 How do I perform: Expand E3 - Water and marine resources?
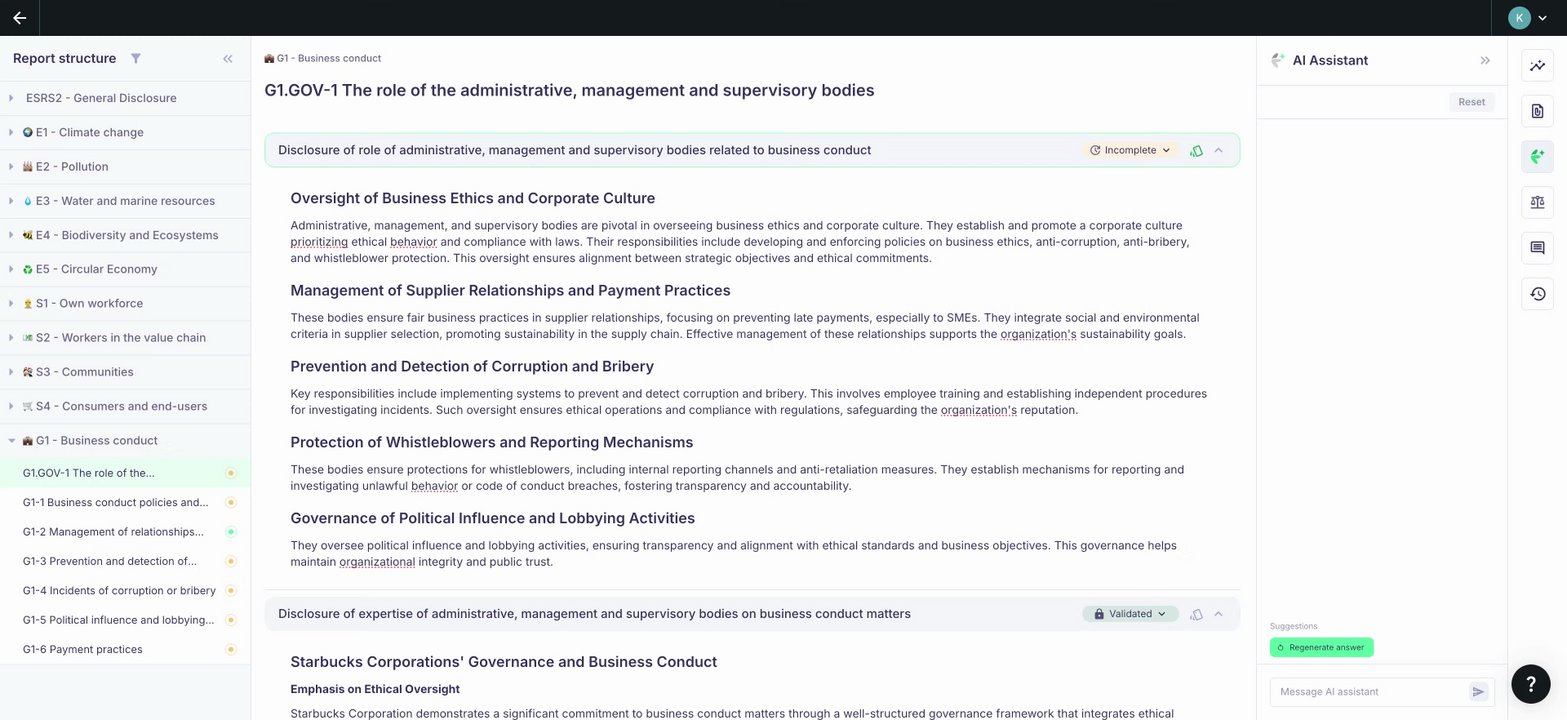[x=11, y=201]
